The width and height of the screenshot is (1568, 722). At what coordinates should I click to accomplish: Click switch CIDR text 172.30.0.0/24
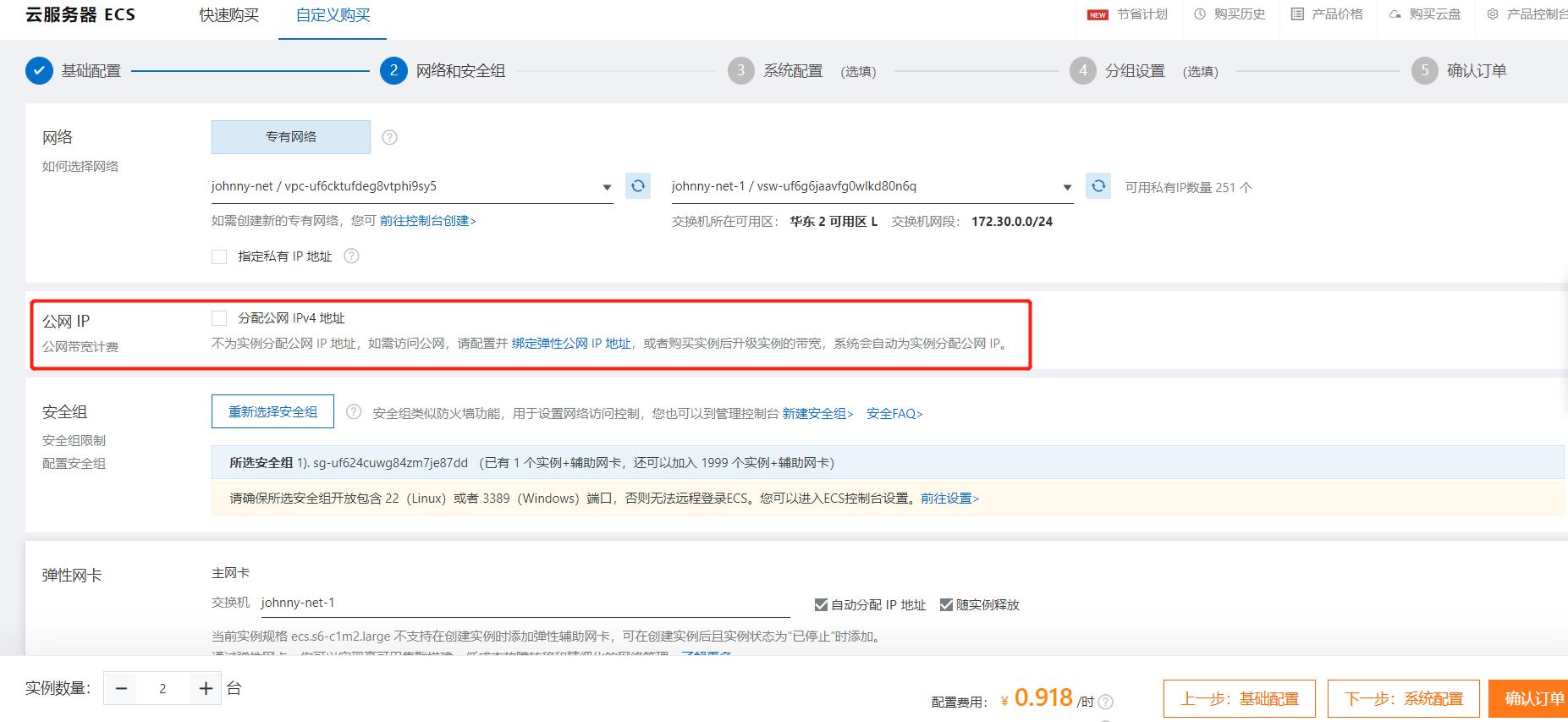click(x=1012, y=222)
